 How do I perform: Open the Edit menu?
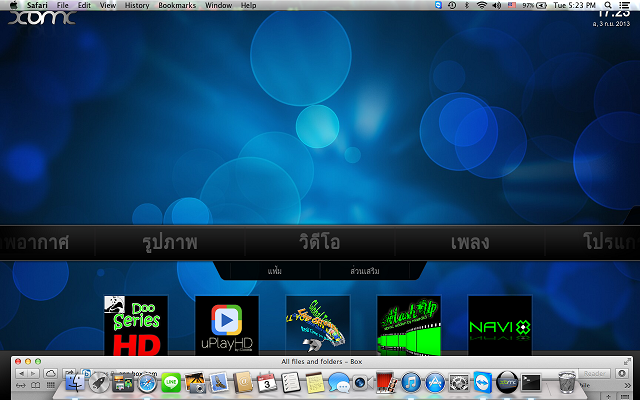(x=84, y=5)
